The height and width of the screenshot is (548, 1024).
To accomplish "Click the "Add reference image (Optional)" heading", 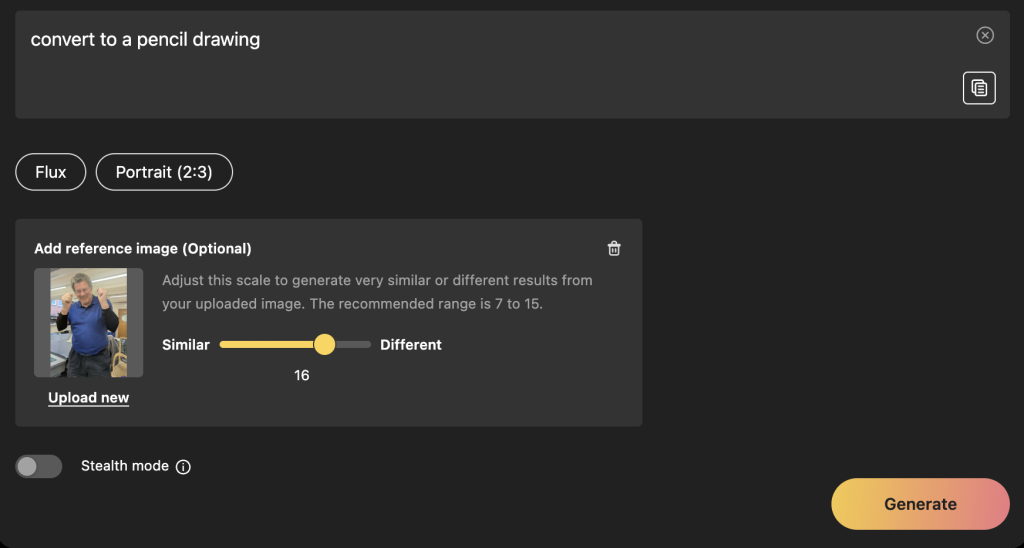I will (143, 248).
